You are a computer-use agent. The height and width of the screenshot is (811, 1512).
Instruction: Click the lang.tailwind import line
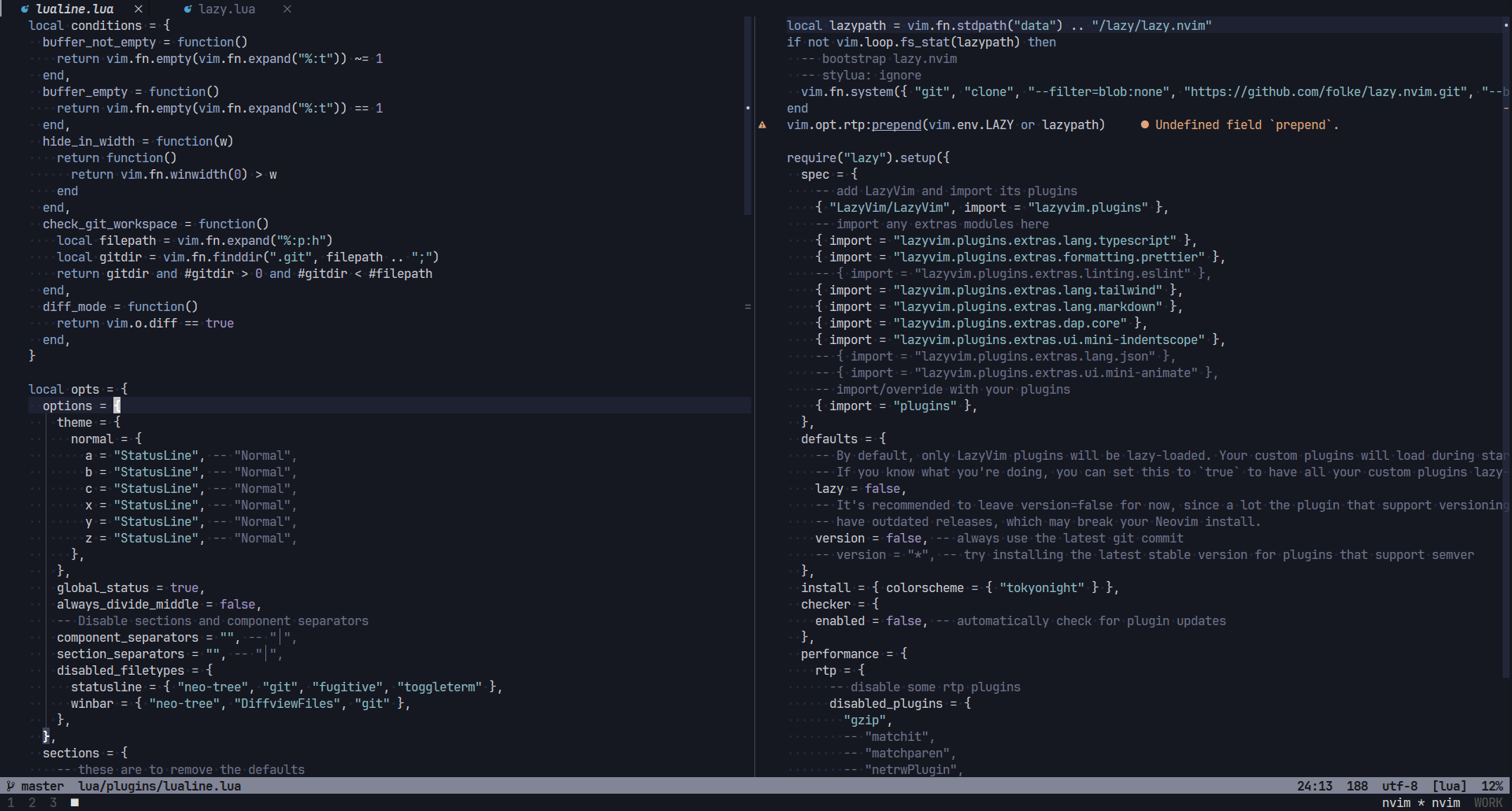(999, 290)
